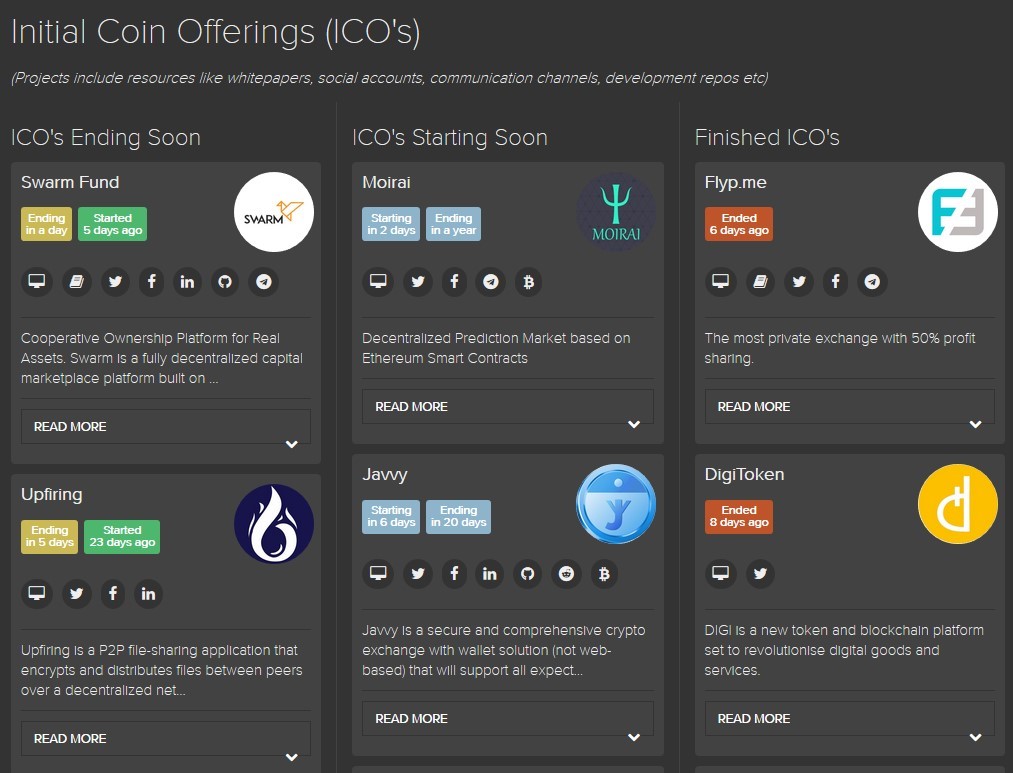Click the Upfiring flame logo
The width and height of the screenshot is (1013, 773).
274,524
